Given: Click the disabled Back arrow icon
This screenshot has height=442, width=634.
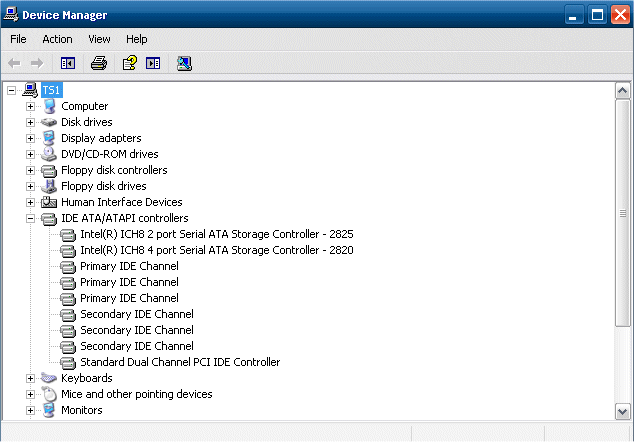Looking at the screenshot, I should (x=14, y=63).
